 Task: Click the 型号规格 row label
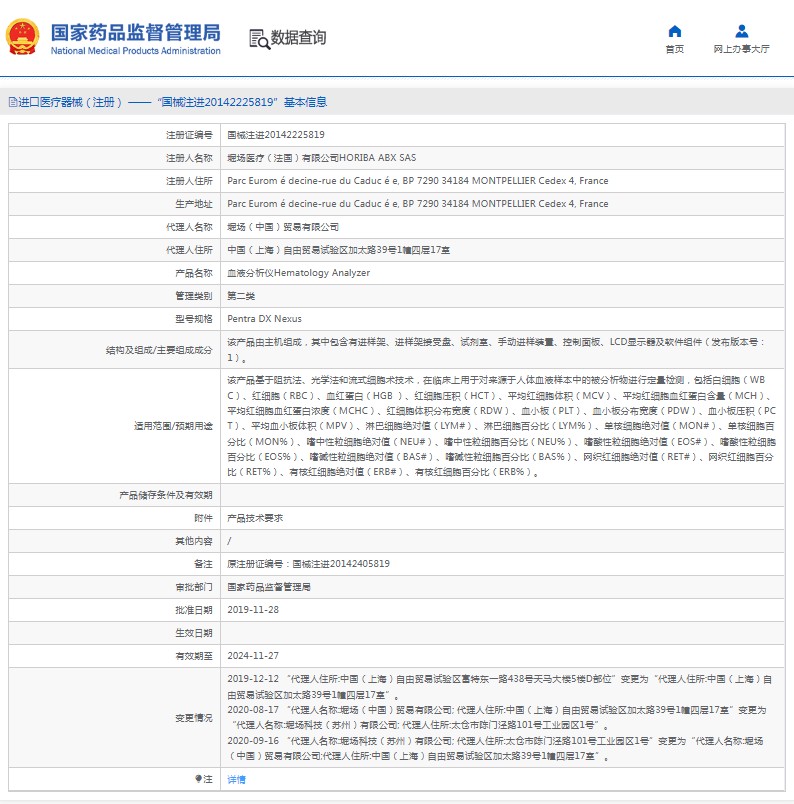click(194, 319)
